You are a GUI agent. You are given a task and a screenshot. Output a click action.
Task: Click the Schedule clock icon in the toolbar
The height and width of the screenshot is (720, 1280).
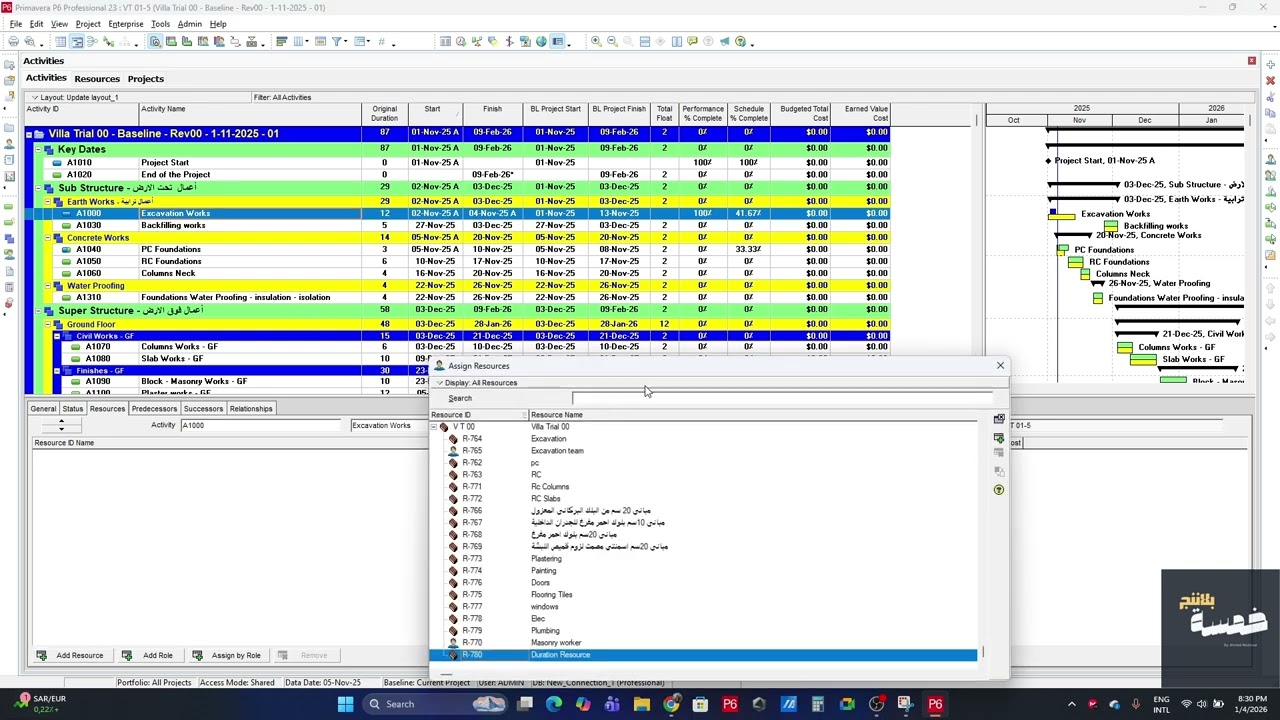click(x=461, y=42)
